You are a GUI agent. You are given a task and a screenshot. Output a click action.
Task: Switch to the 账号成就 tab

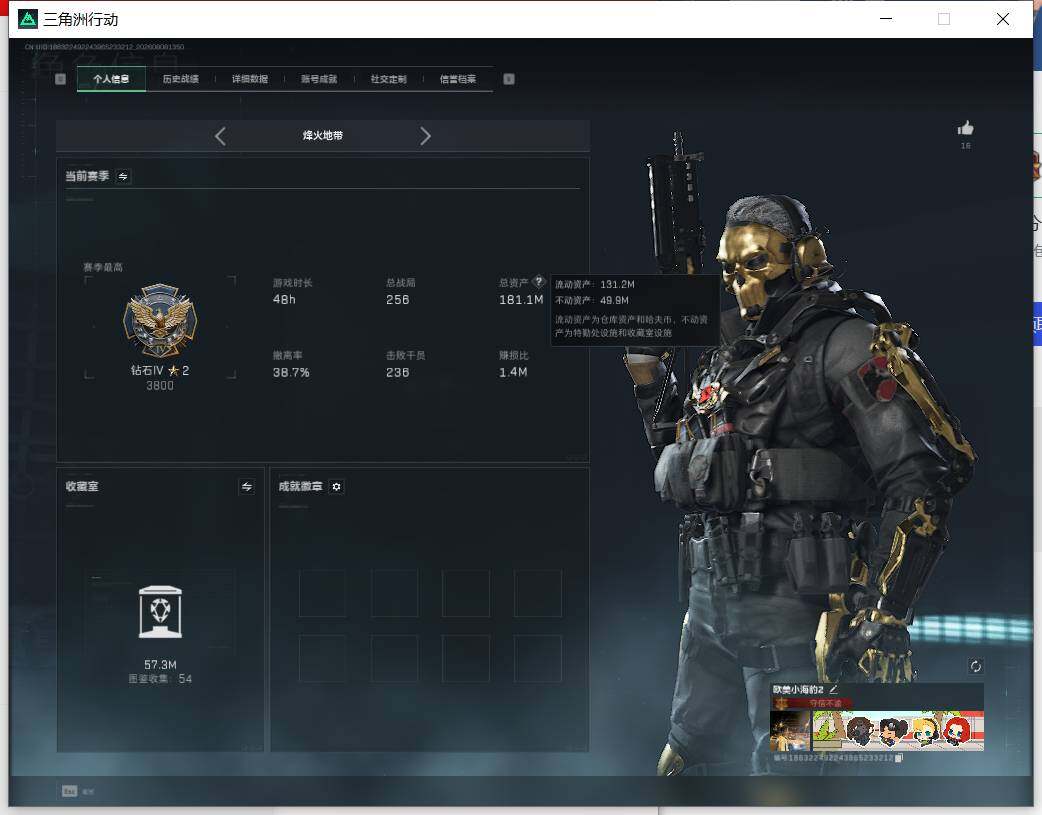(x=319, y=79)
